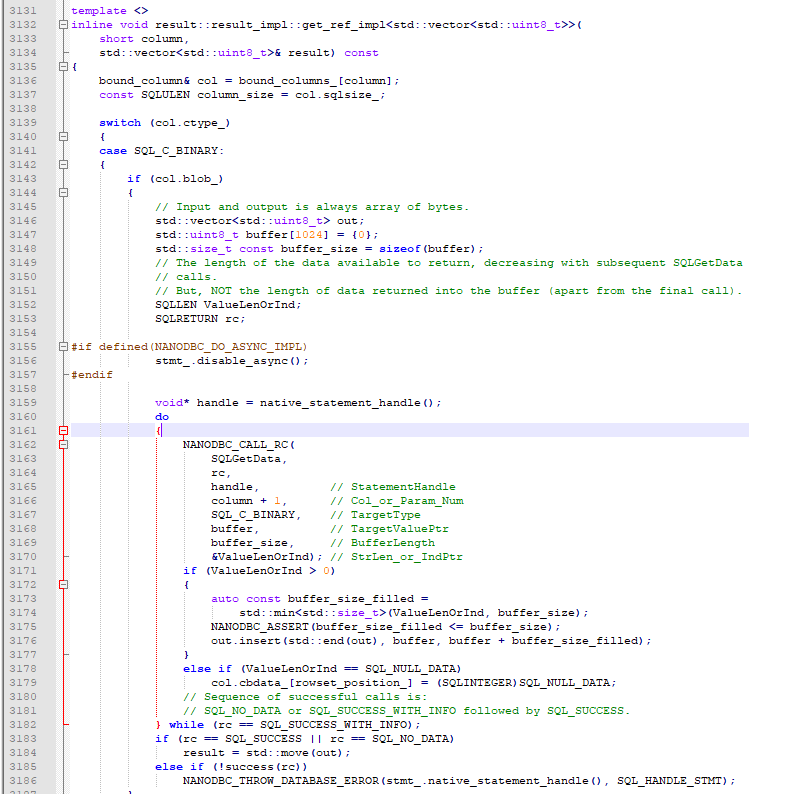This screenshot has height=794, width=800.
Task: Click the number 1024 in buffer declaration
Action: coord(309,235)
